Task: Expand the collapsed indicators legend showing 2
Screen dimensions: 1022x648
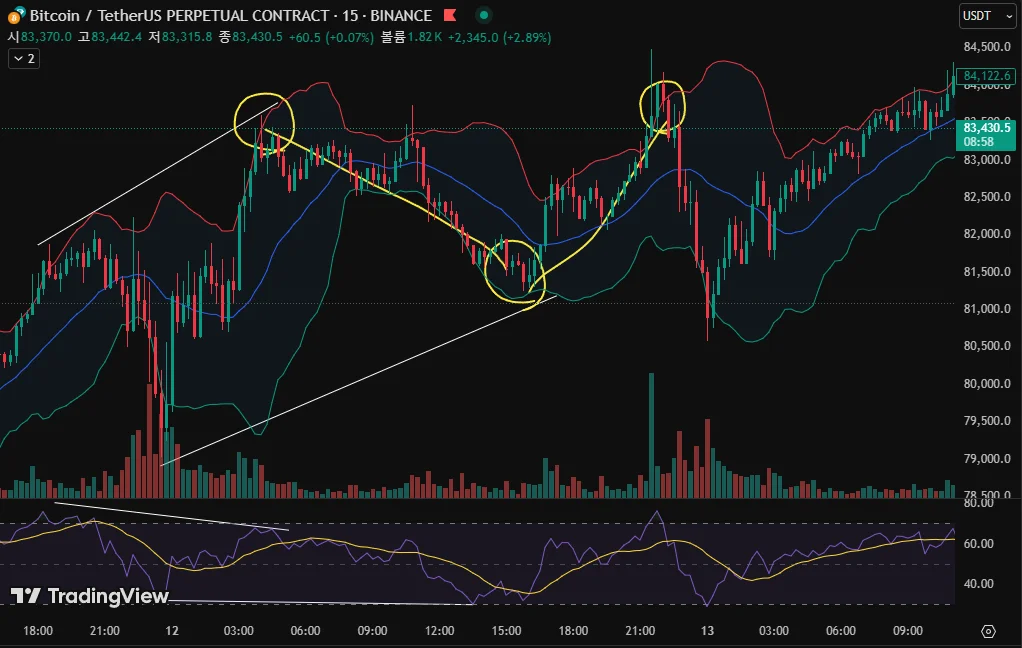Action: 24,59
